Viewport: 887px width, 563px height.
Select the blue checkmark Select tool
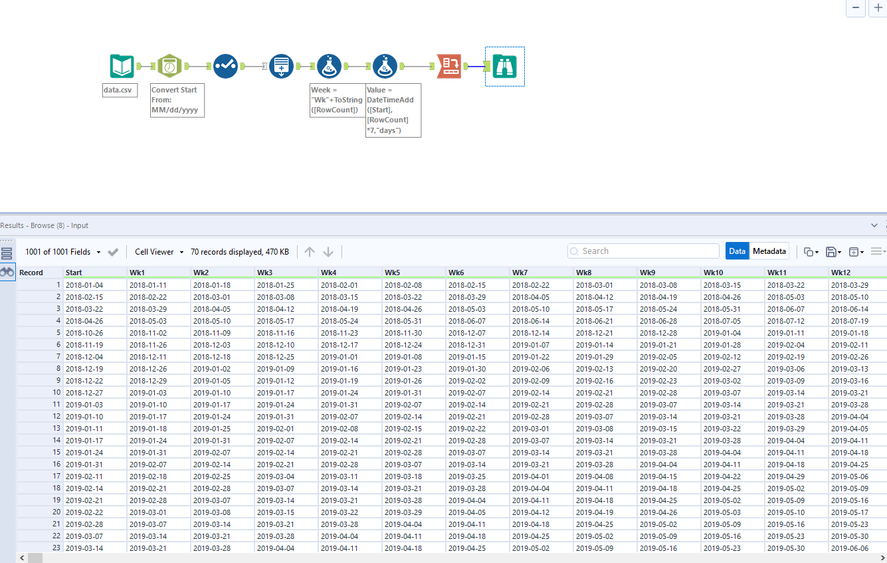[x=225, y=66]
